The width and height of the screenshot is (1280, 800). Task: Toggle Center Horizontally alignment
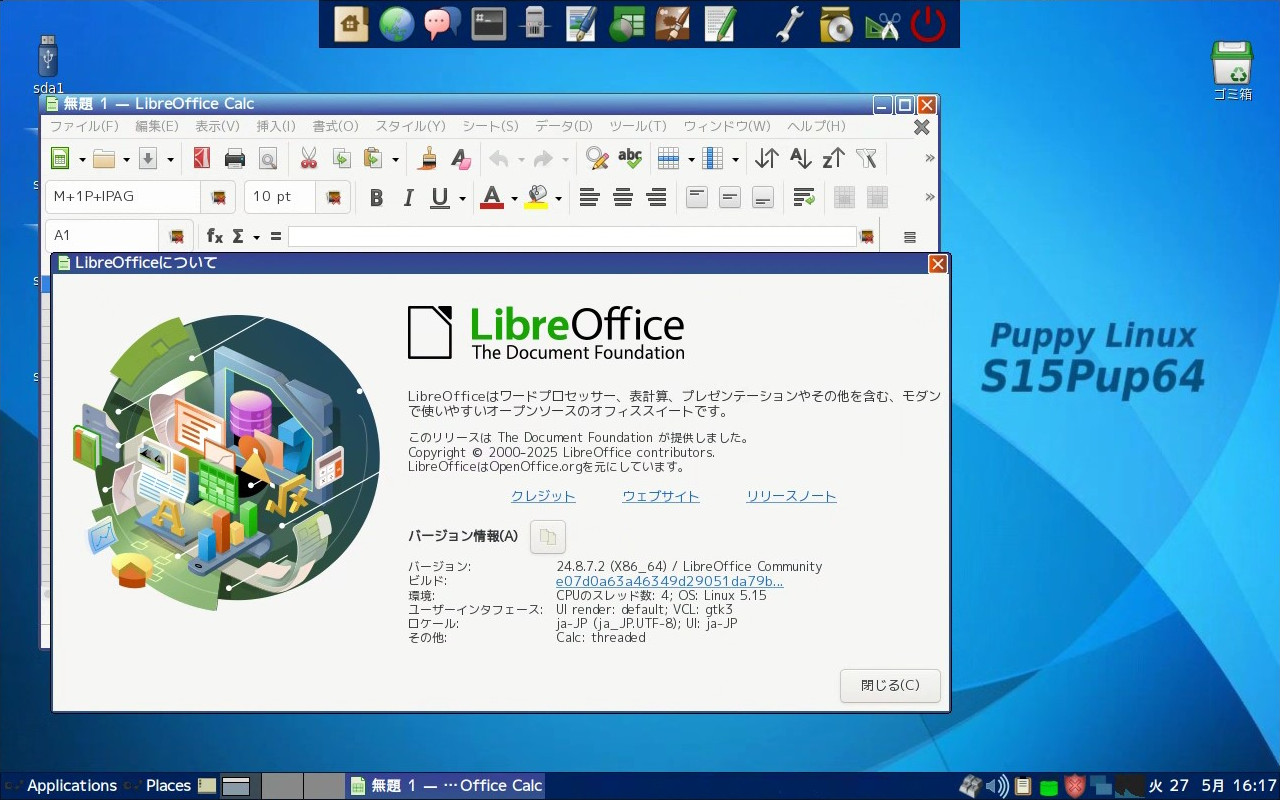pos(623,198)
